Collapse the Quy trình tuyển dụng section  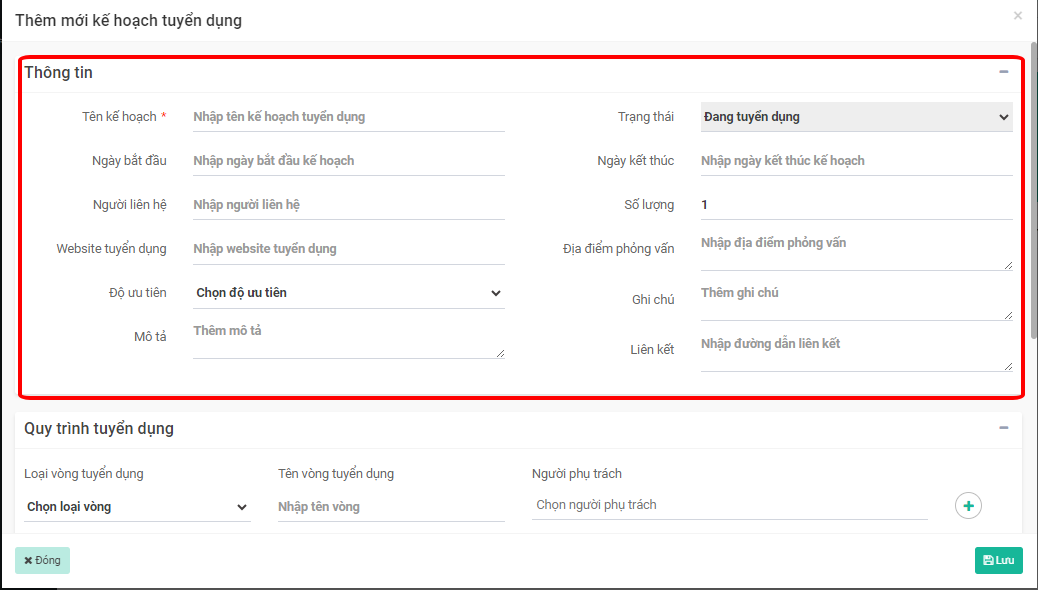1003,428
